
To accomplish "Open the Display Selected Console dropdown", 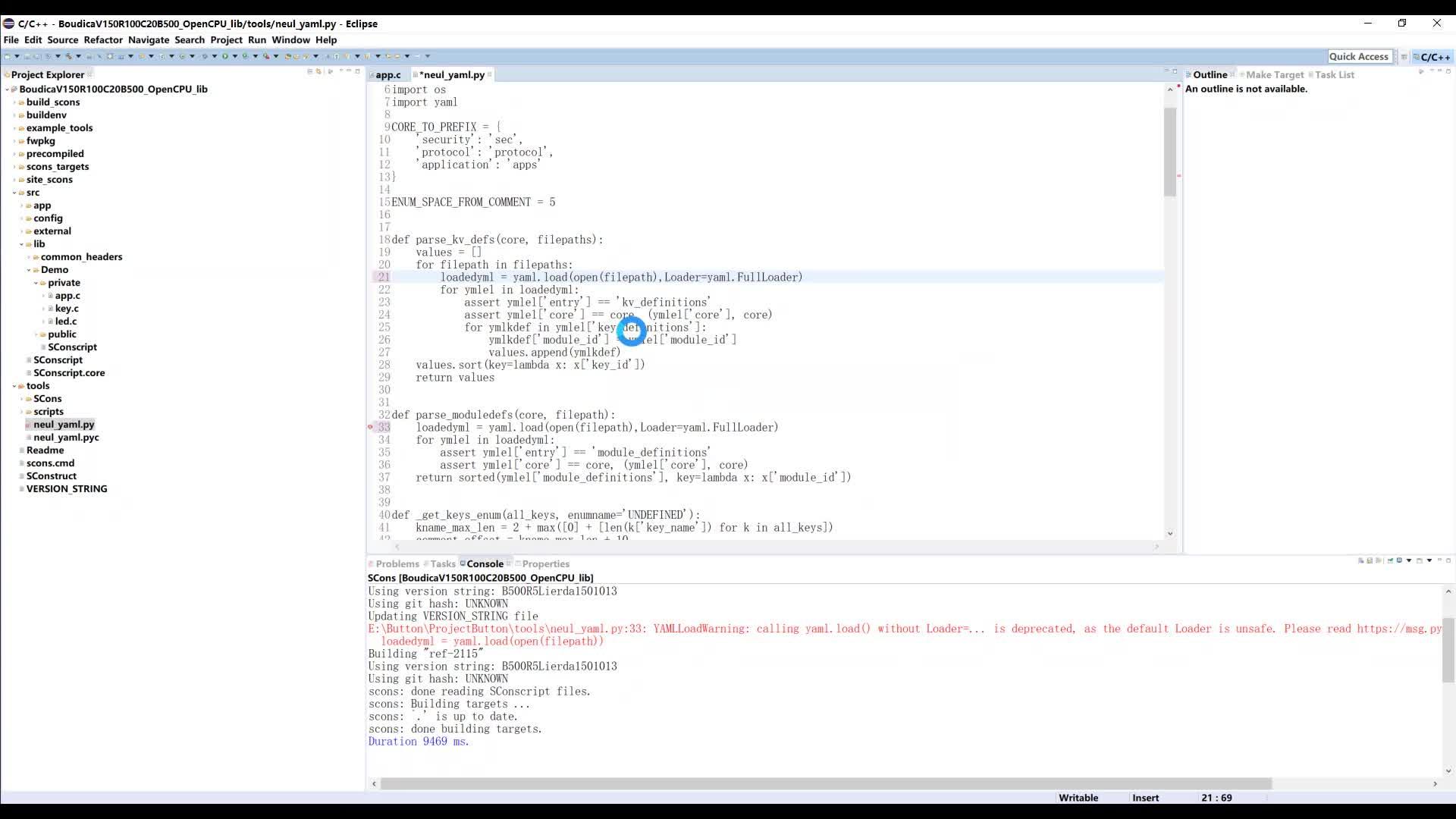I will tap(1408, 560).
